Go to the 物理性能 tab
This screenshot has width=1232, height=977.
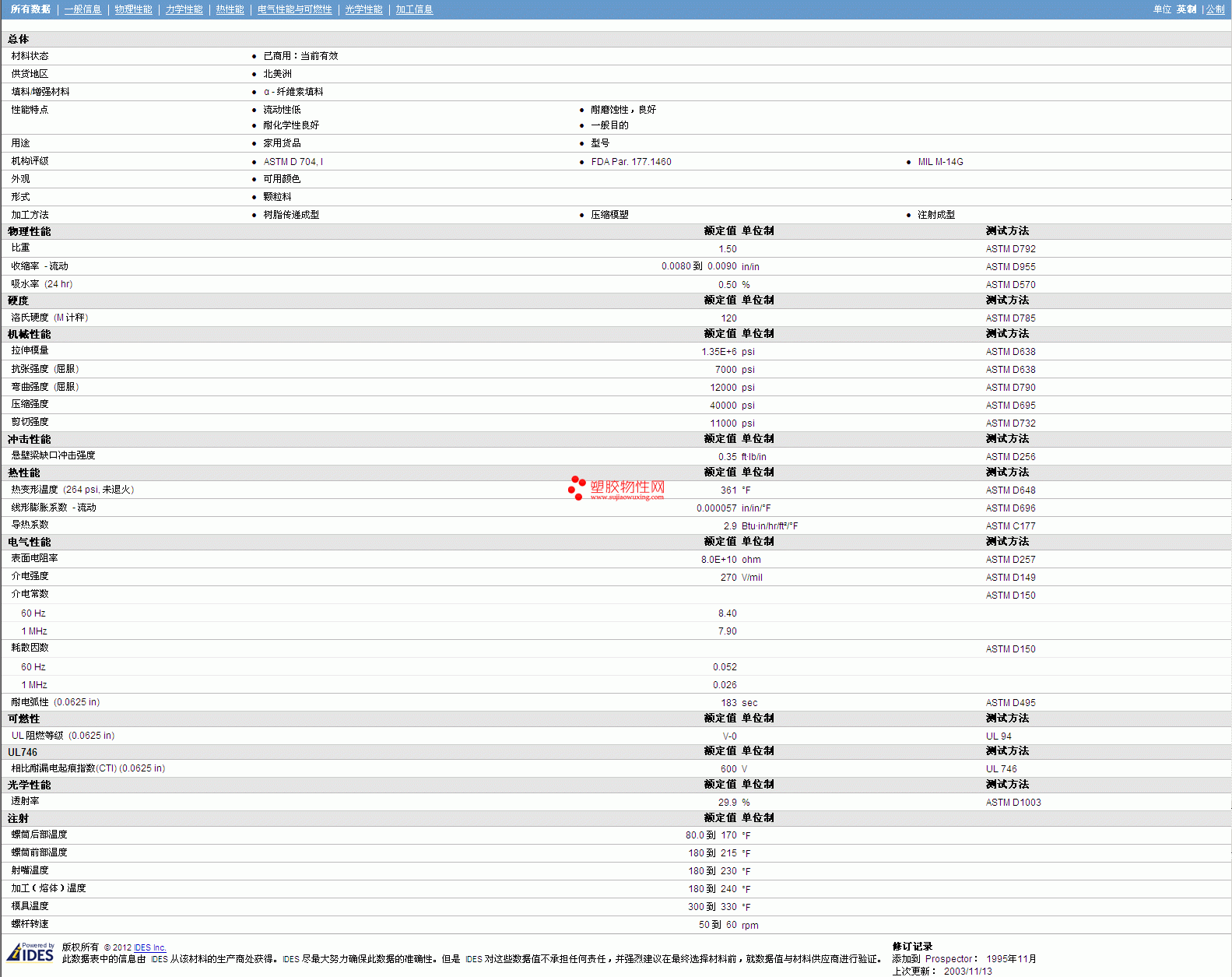pos(133,9)
